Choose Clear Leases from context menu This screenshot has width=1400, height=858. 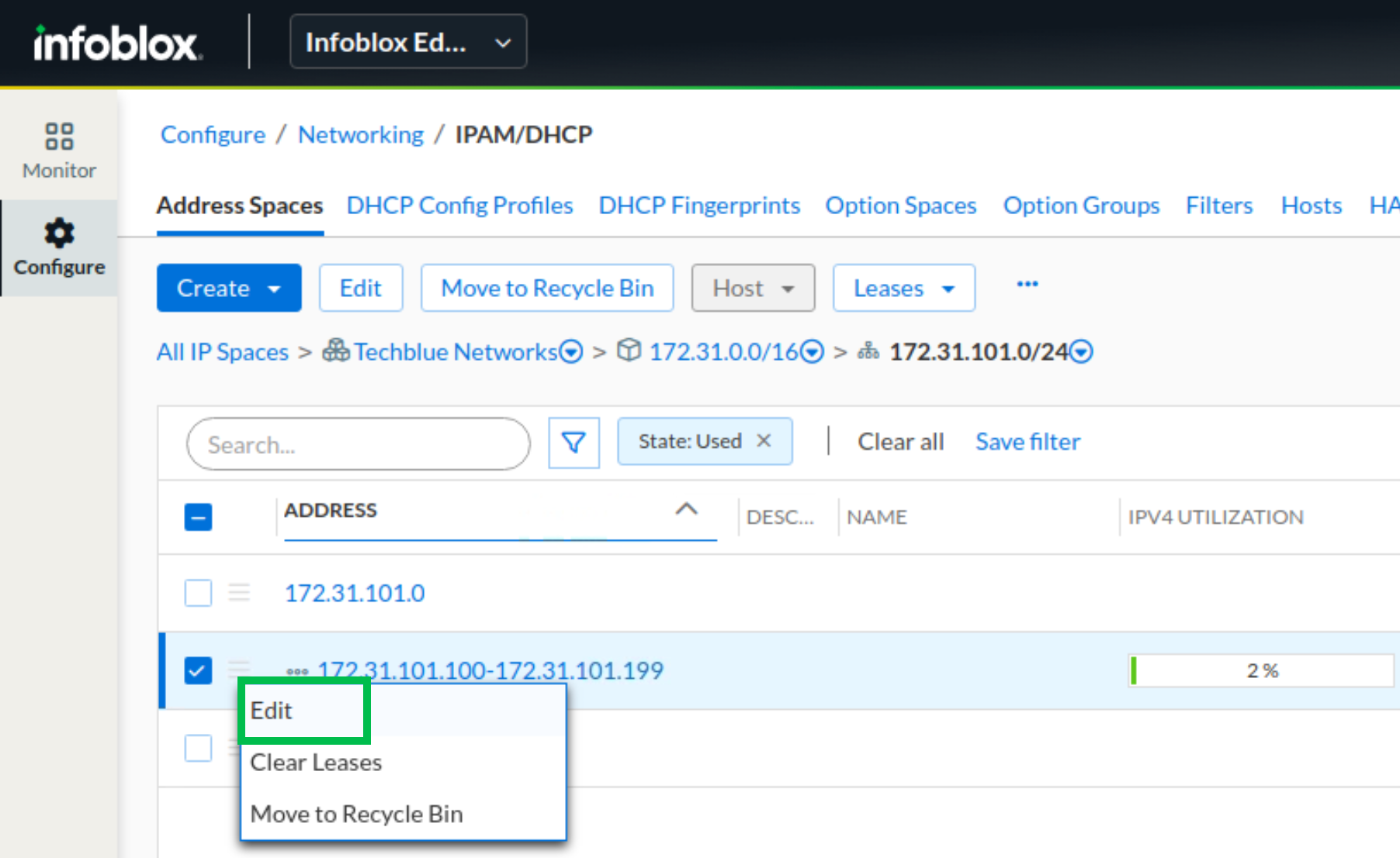pos(316,763)
